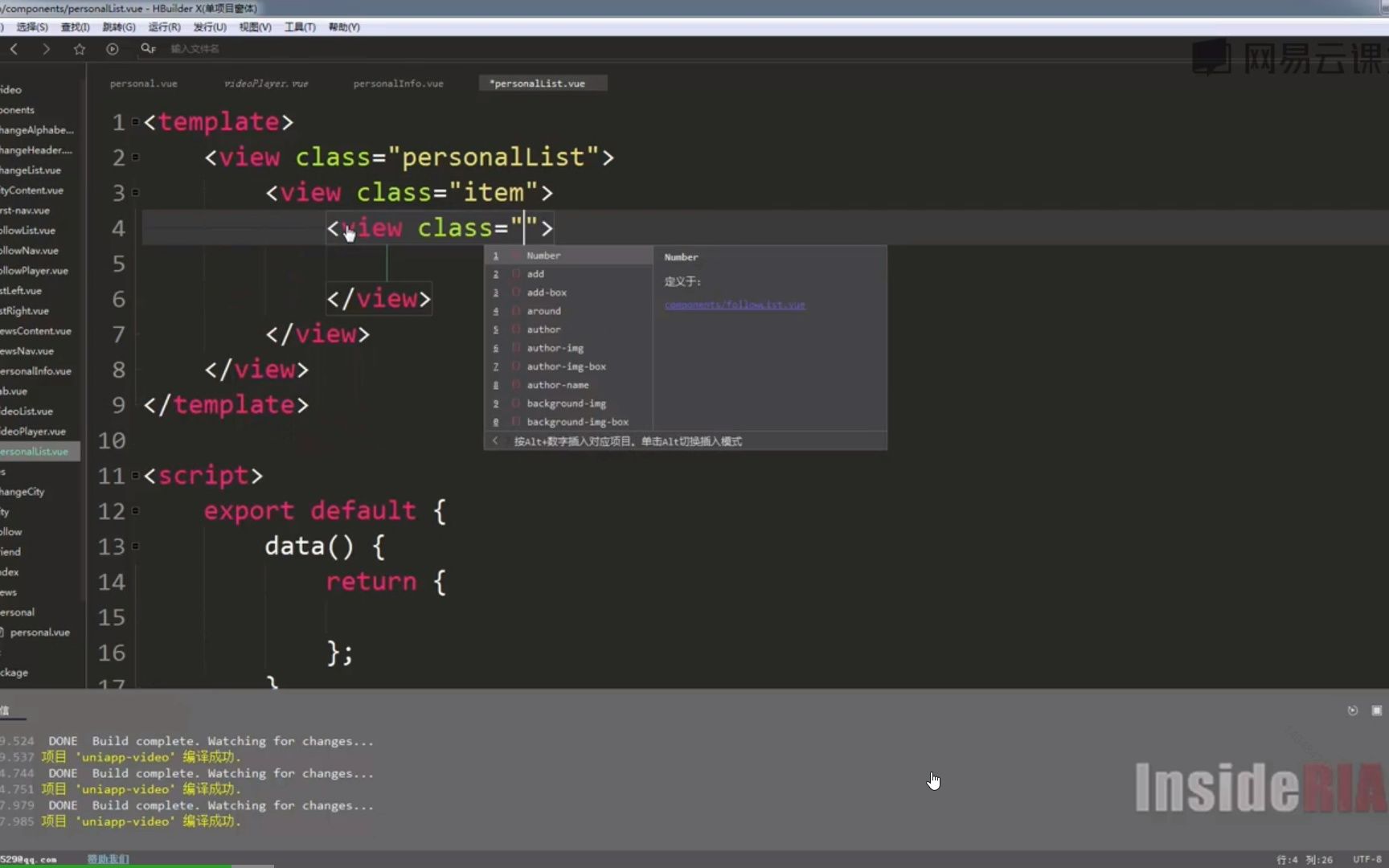Open followPlayer.vue in the project tree
The height and width of the screenshot is (868, 1389).
pyautogui.click(x=35, y=271)
